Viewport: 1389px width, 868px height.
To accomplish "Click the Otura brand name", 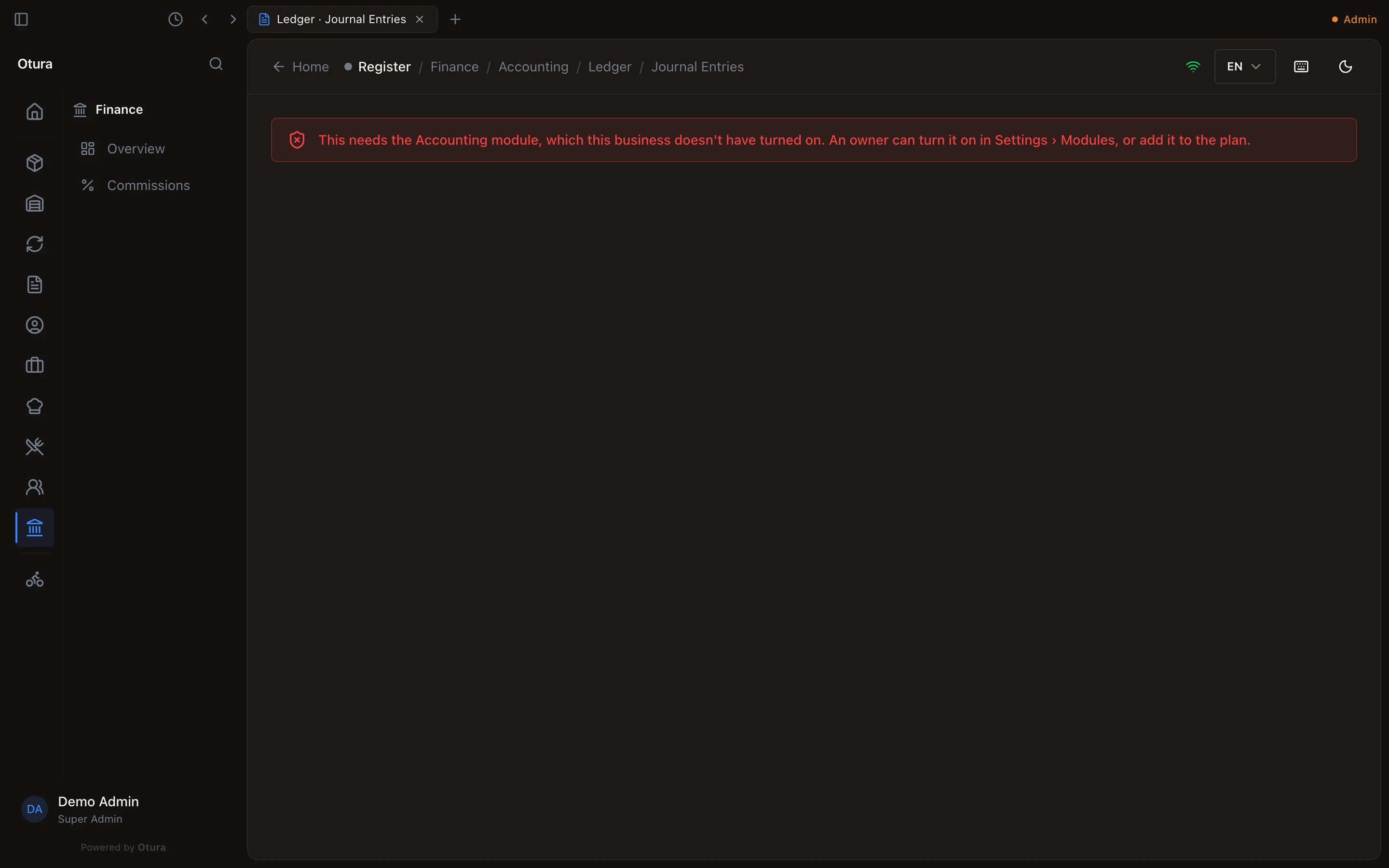I will click(35, 64).
